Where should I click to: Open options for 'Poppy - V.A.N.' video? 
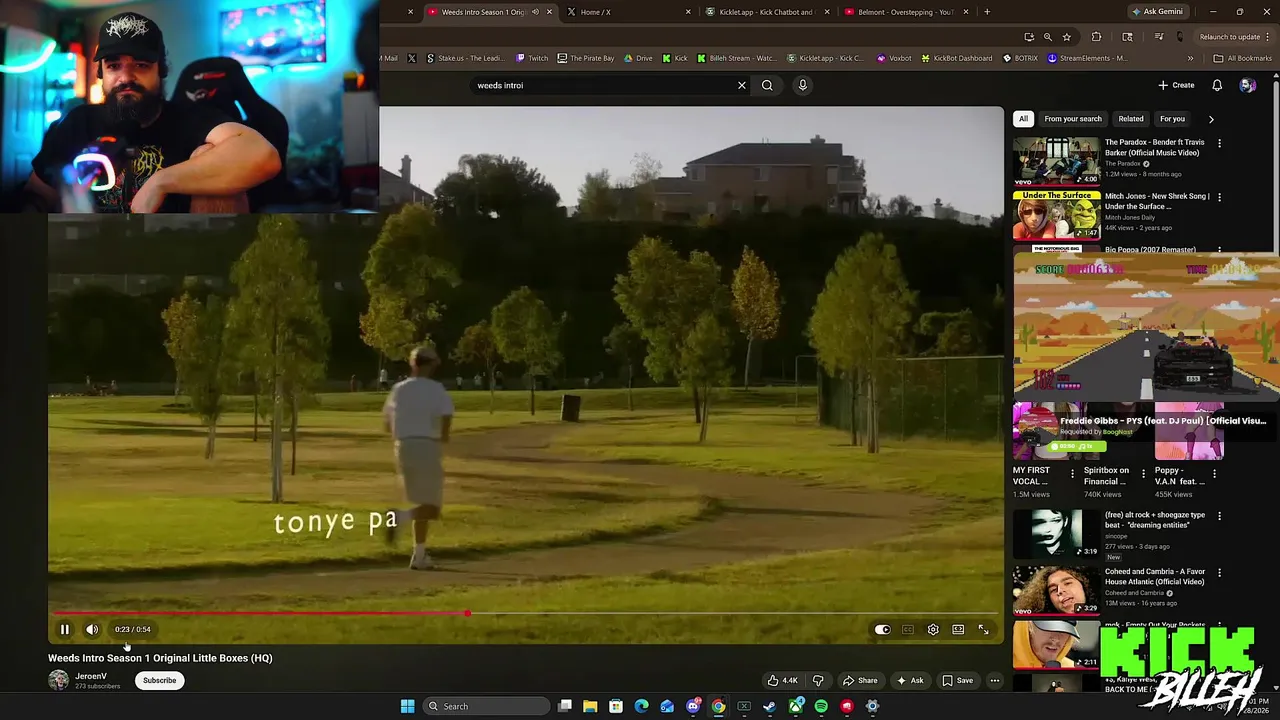(1214, 474)
